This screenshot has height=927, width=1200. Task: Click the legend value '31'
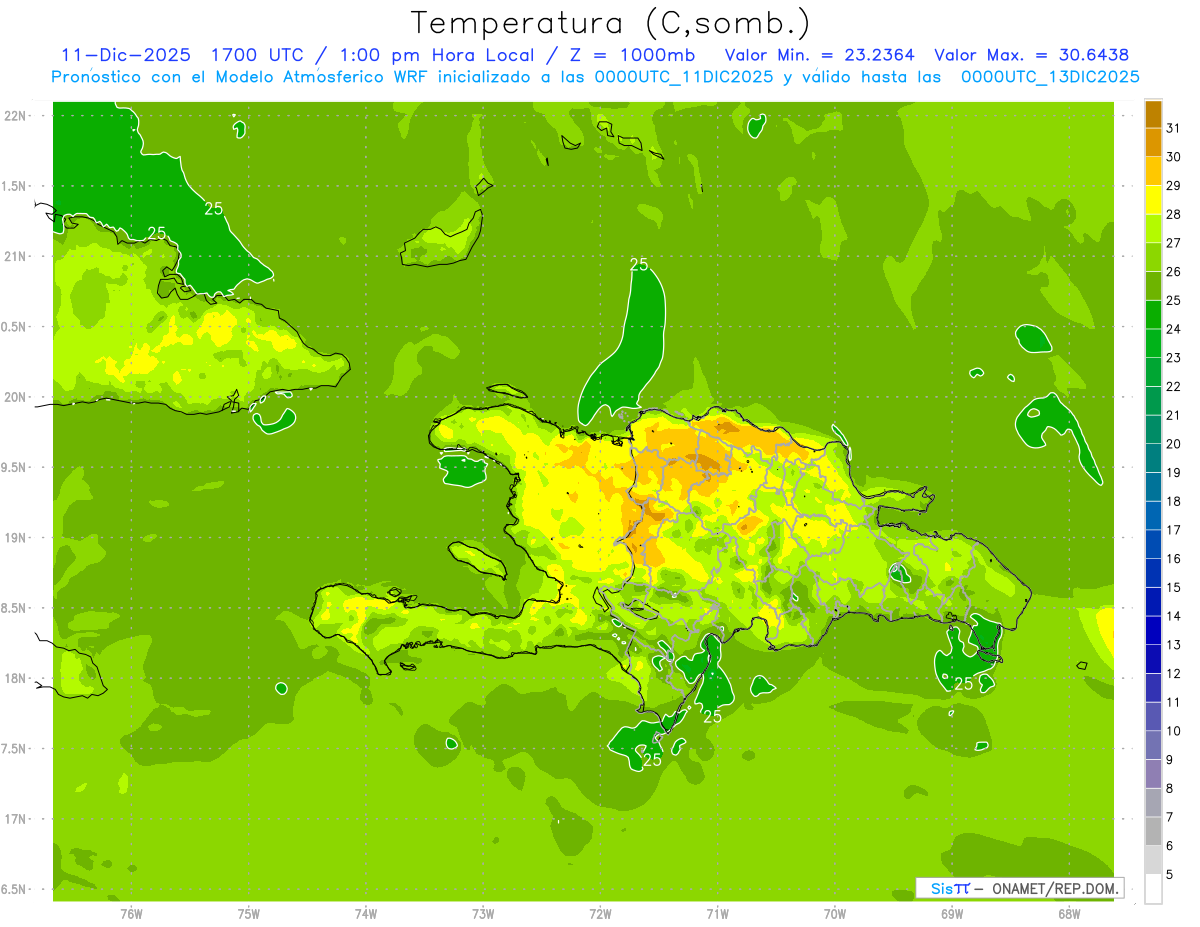click(x=1174, y=127)
